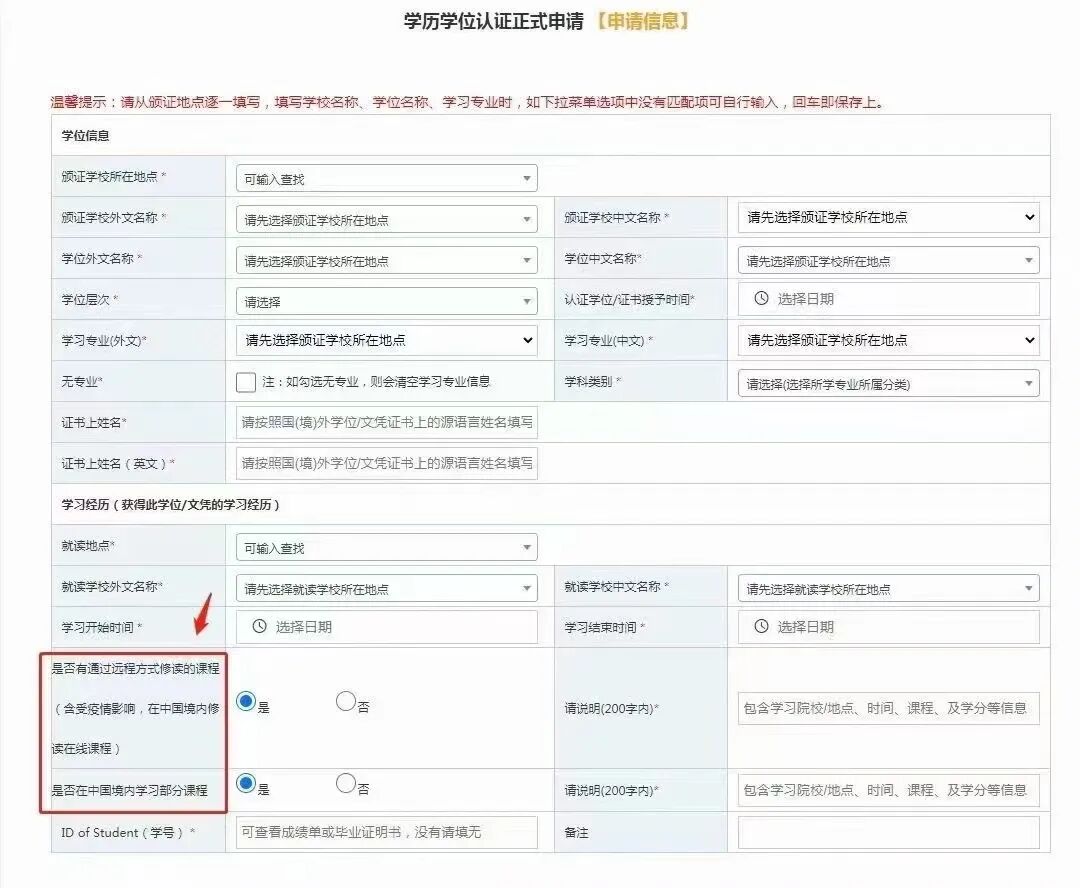The image size is (1080, 888).
Task: Click the 证书上姓名(英文) entry field
Action: click(x=385, y=463)
